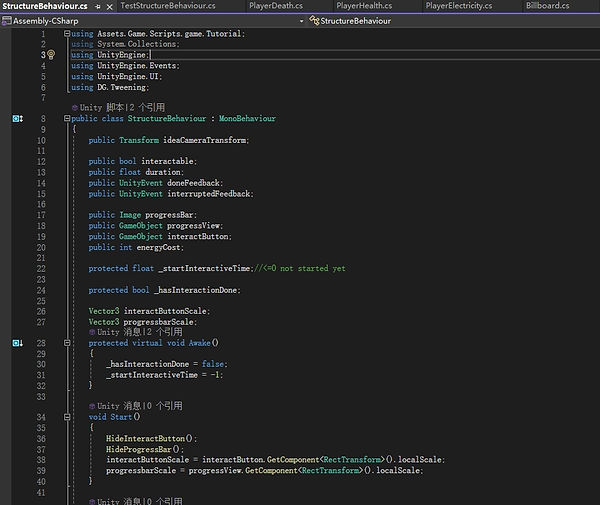Collapse the Start method block
This screenshot has height=505, width=600.
click(x=67, y=417)
